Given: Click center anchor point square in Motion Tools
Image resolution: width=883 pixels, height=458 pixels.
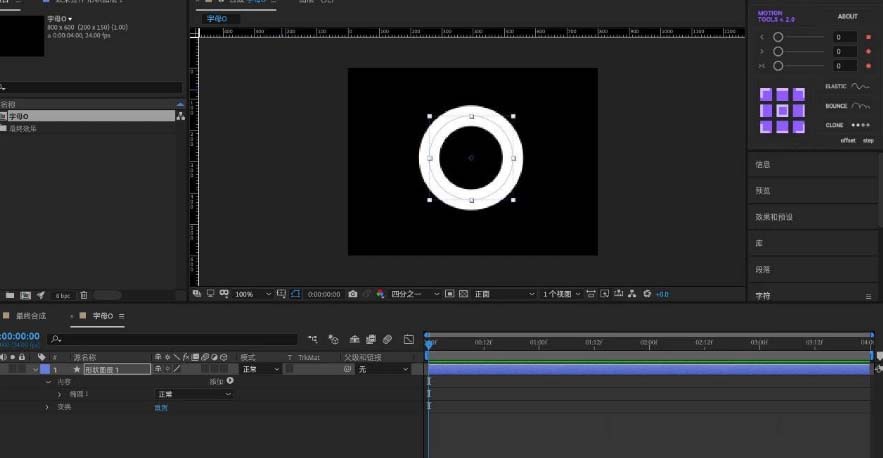Looking at the screenshot, I should (782, 109).
